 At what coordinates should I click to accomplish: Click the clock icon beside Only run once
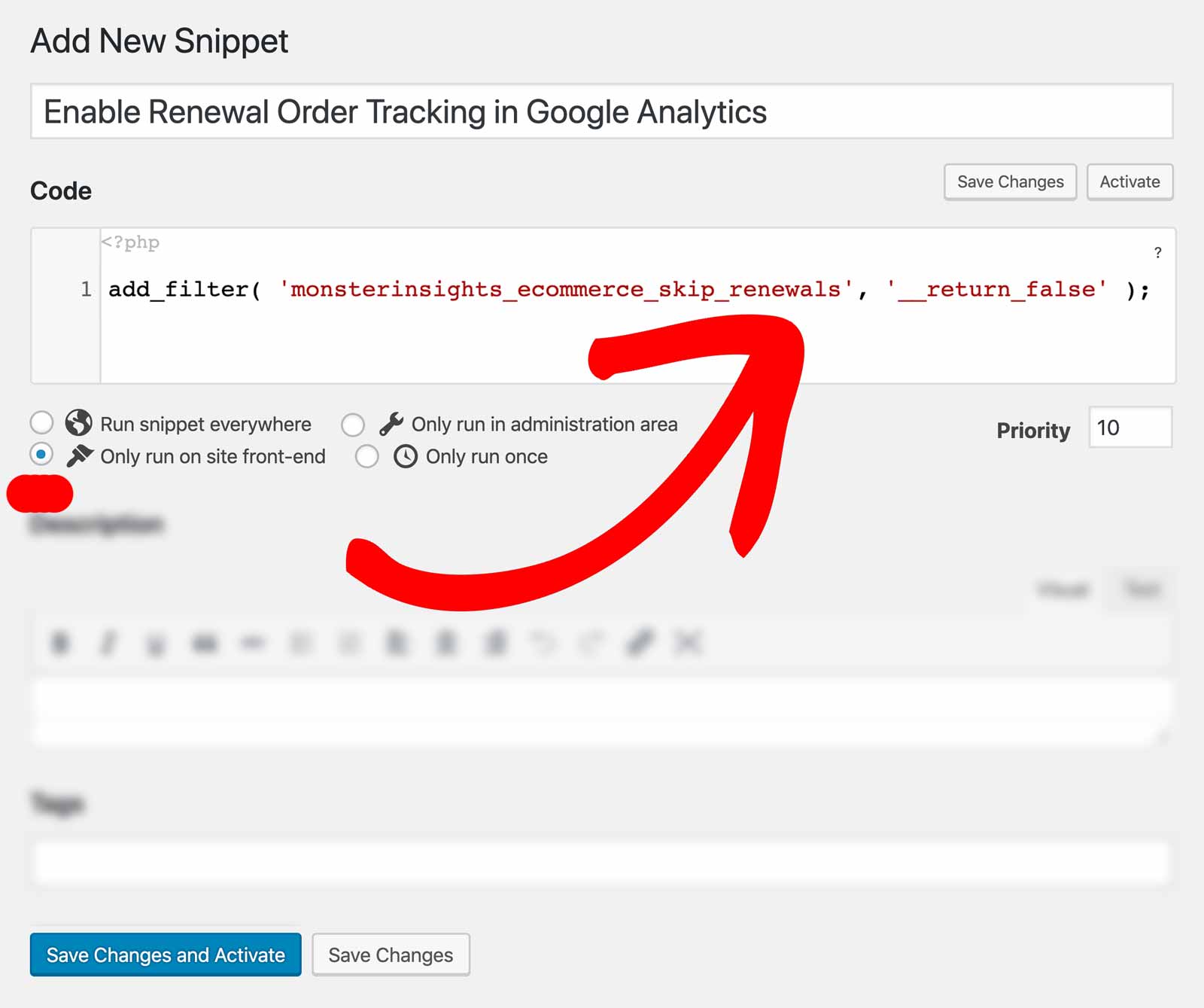405,455
